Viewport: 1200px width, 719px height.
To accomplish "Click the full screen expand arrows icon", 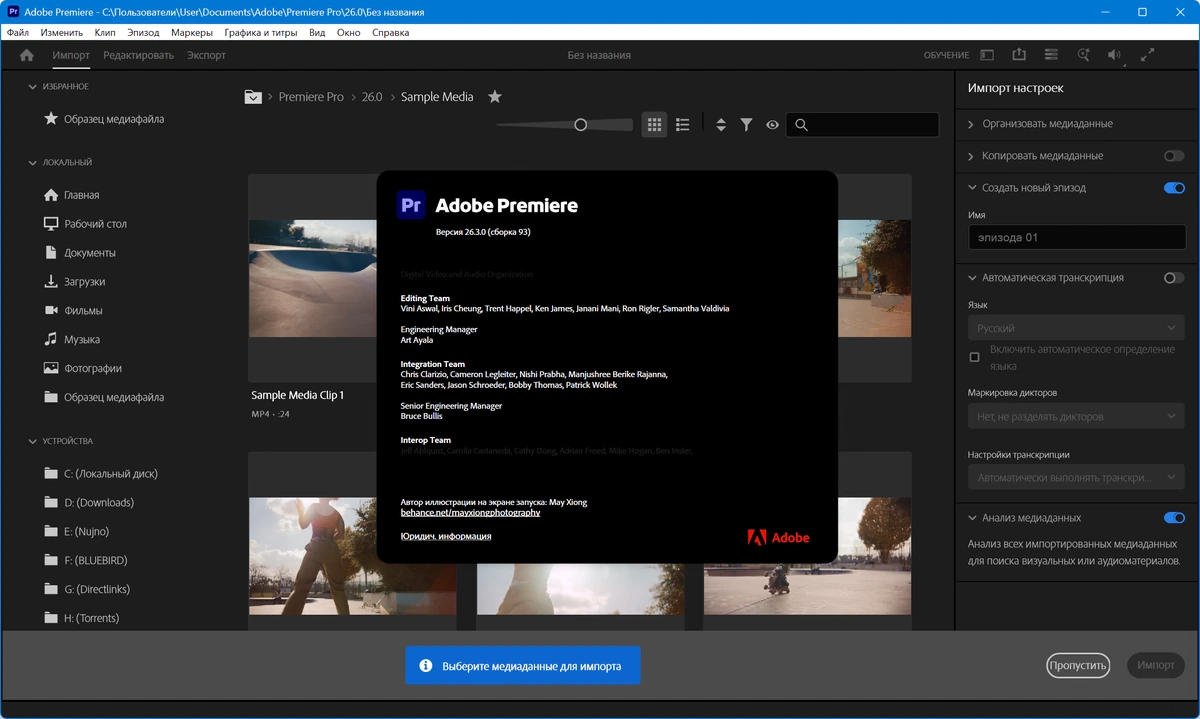I will point(1147,55).
